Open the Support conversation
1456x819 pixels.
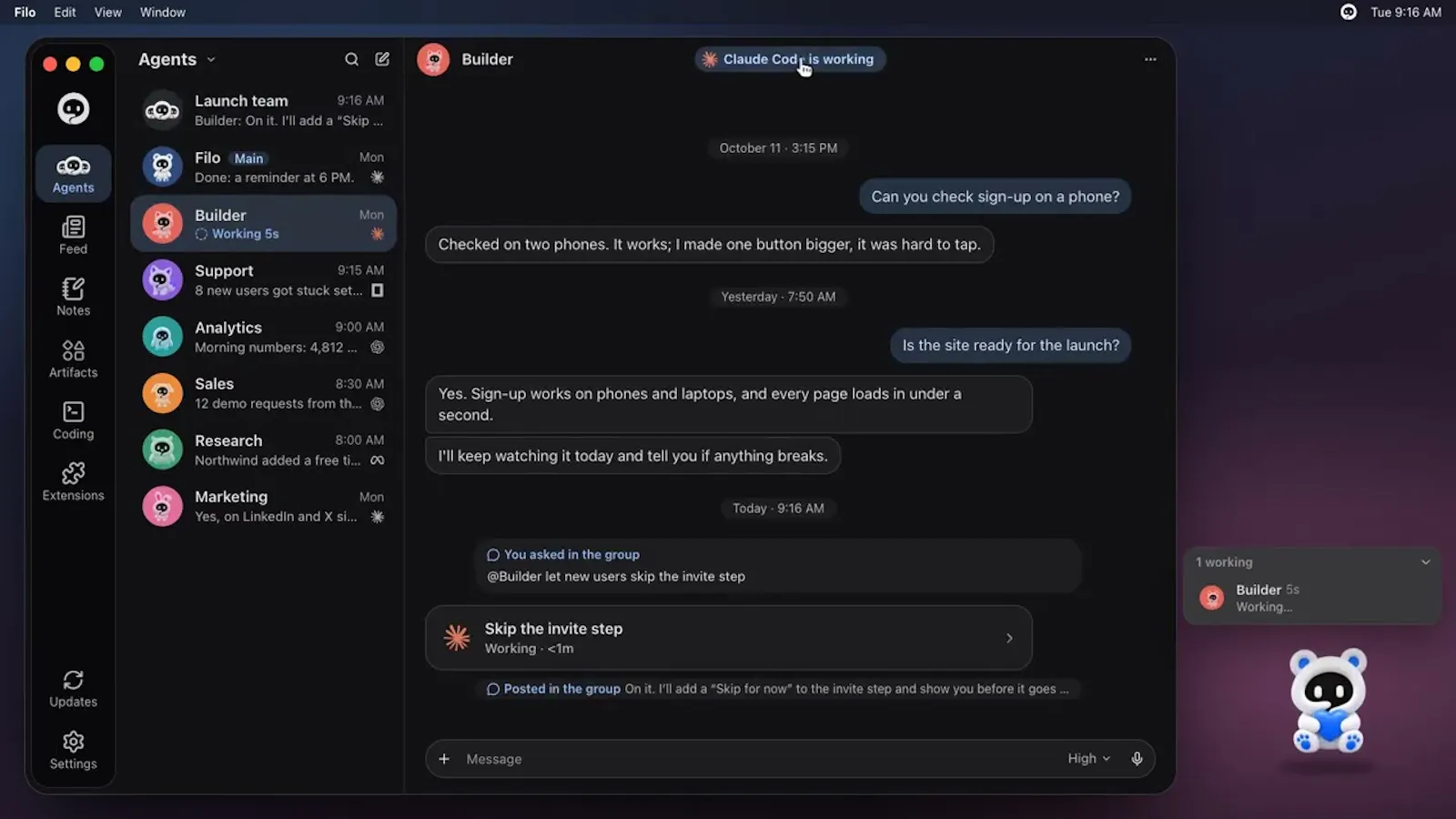(264, 280)
